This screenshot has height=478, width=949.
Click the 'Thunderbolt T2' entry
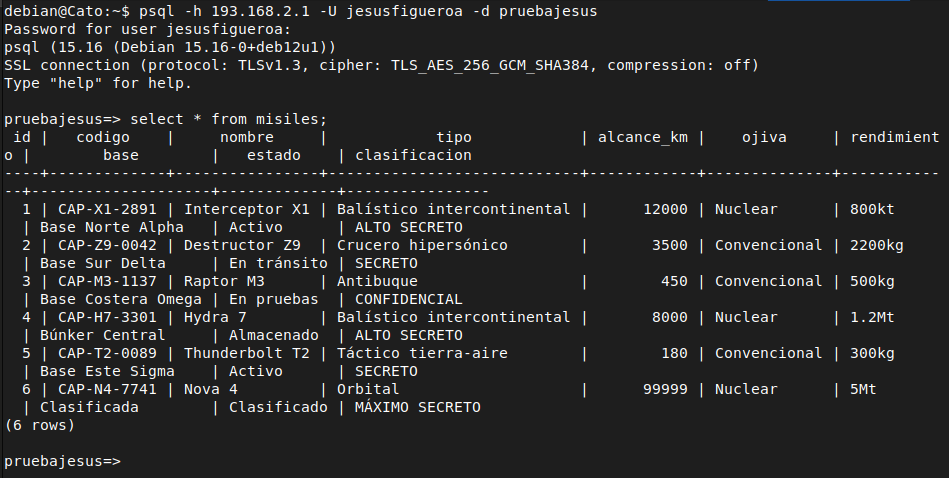point(247,353)
